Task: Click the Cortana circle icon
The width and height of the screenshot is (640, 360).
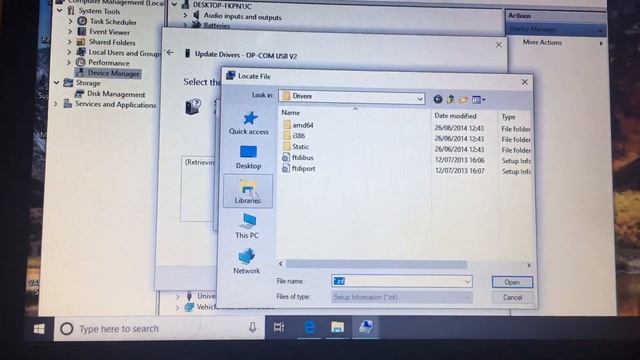Action: pyautogui.click(x=67, y=329)
